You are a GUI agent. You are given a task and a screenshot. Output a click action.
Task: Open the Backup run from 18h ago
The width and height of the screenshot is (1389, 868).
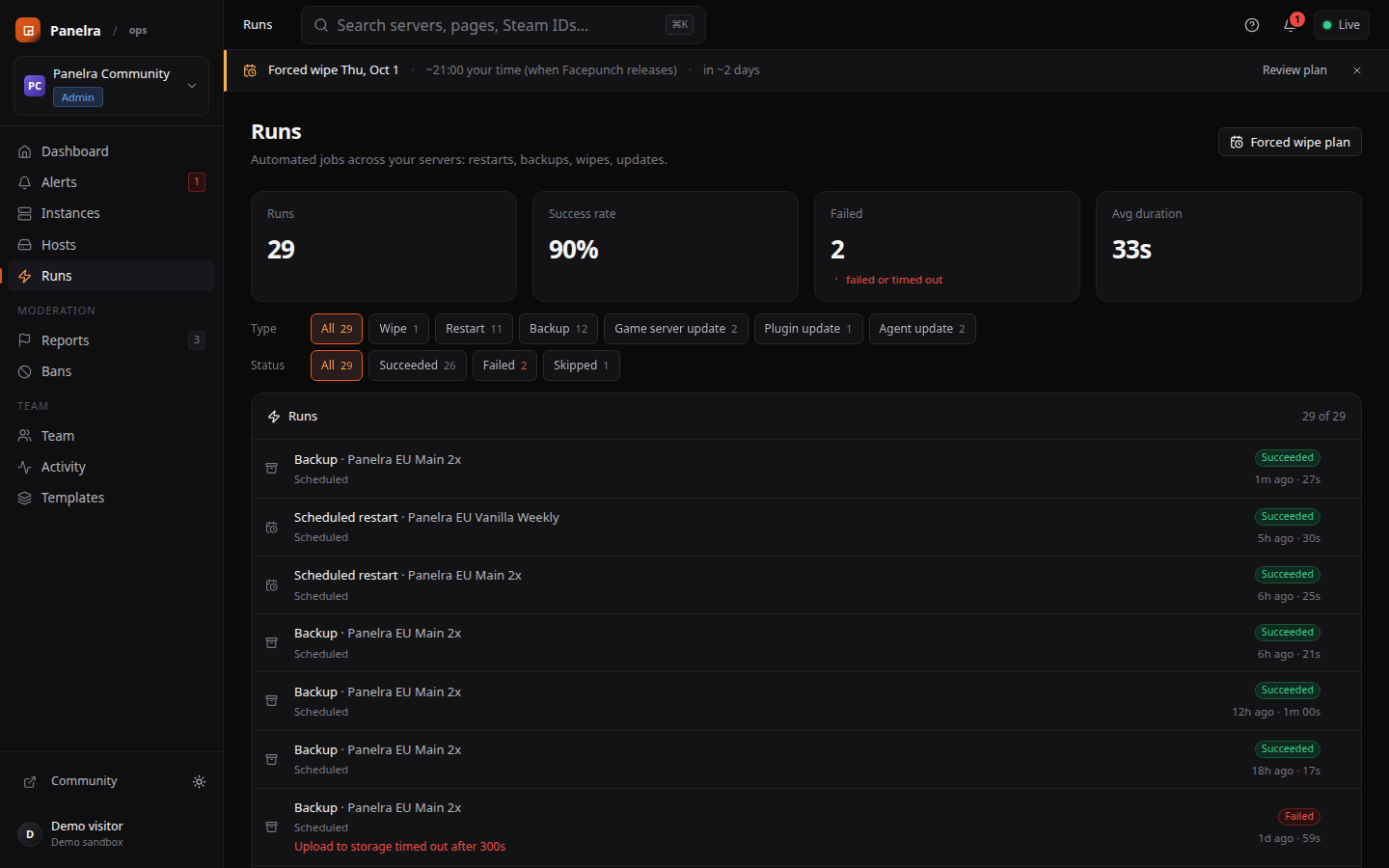(806, 759)
